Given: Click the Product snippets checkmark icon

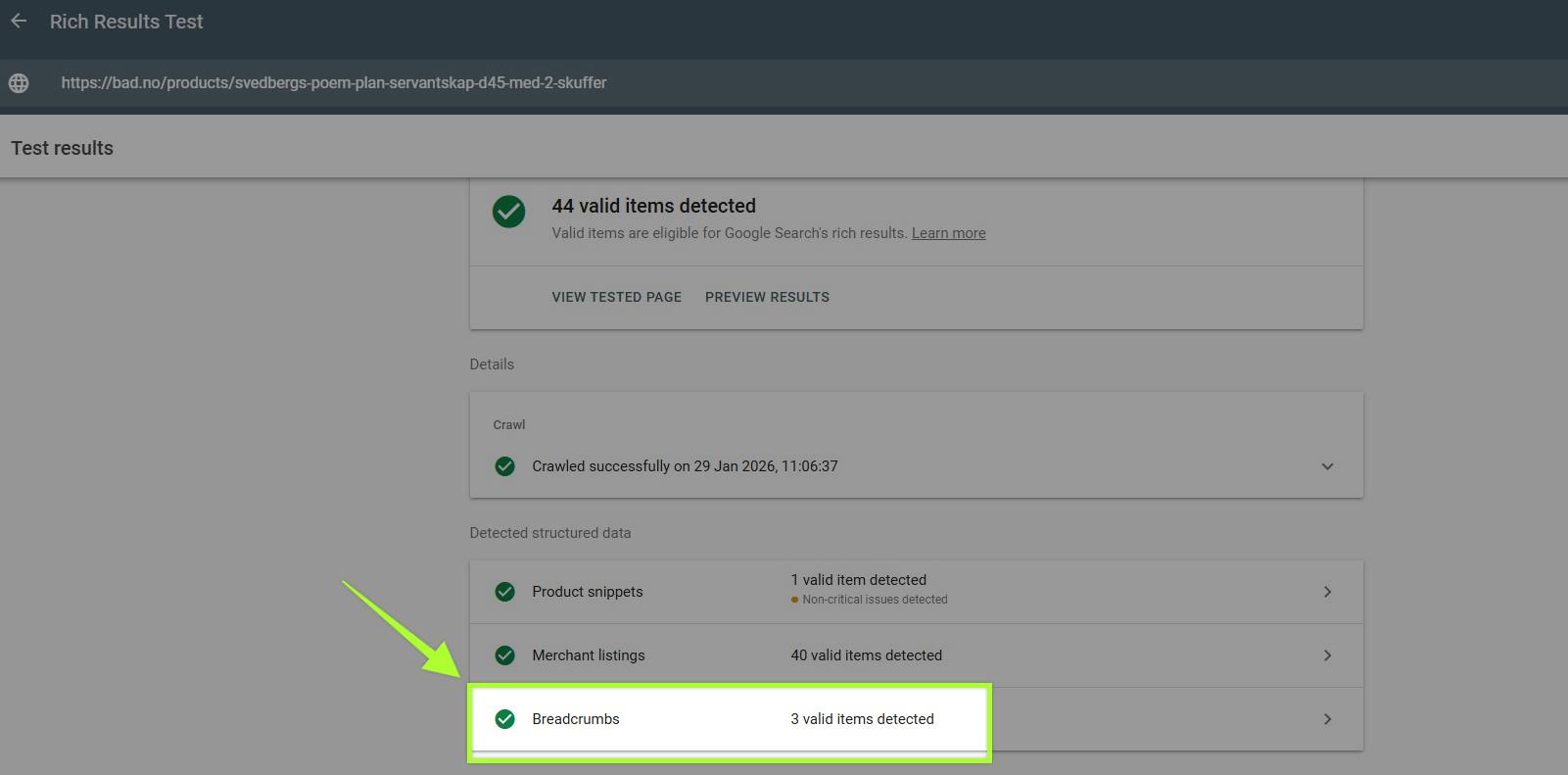Looking at the screenshot, I should tap(504, 592).
